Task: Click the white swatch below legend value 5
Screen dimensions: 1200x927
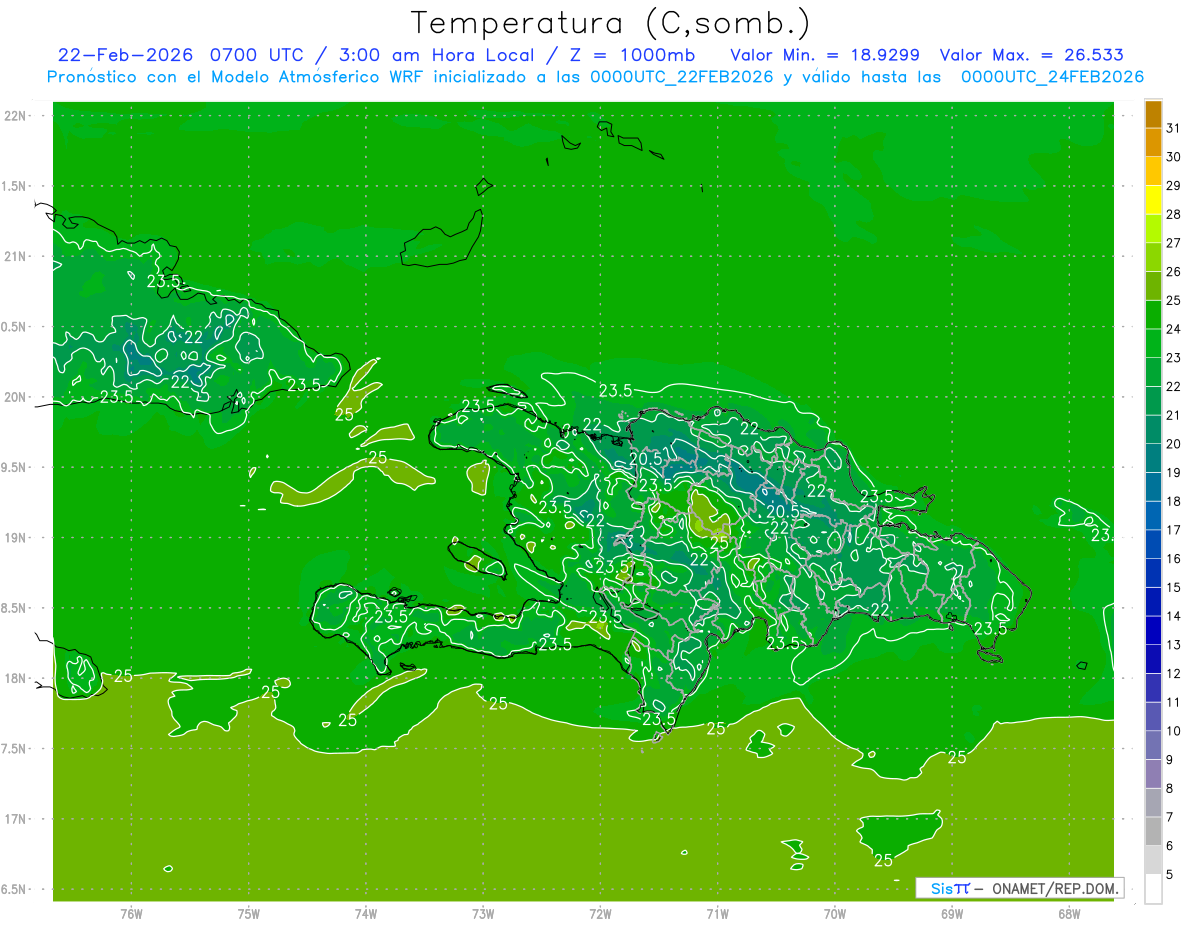Action: pyautogui.click(x=1153, y=889)
